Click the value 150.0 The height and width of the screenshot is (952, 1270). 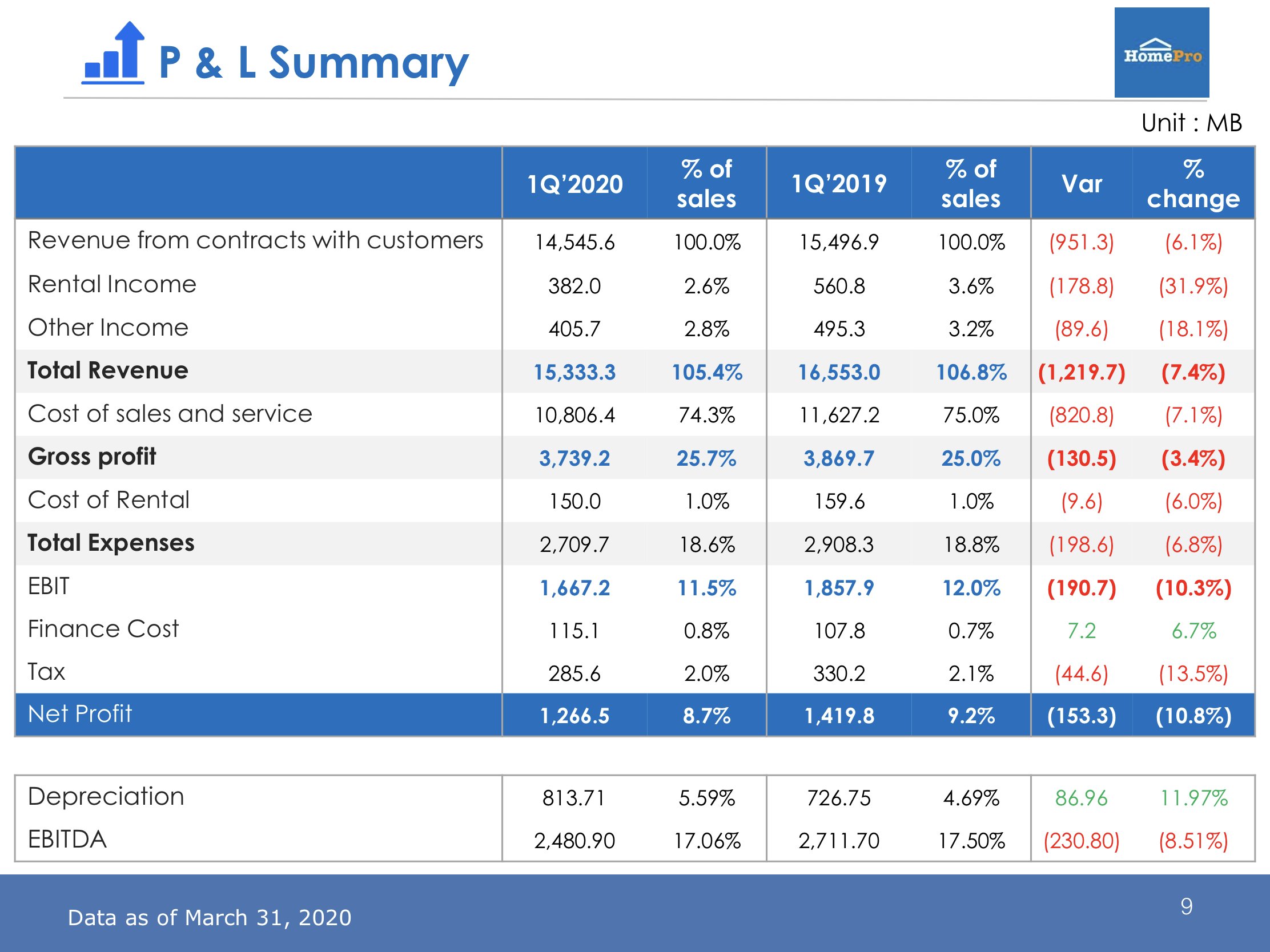coord(574,502)
